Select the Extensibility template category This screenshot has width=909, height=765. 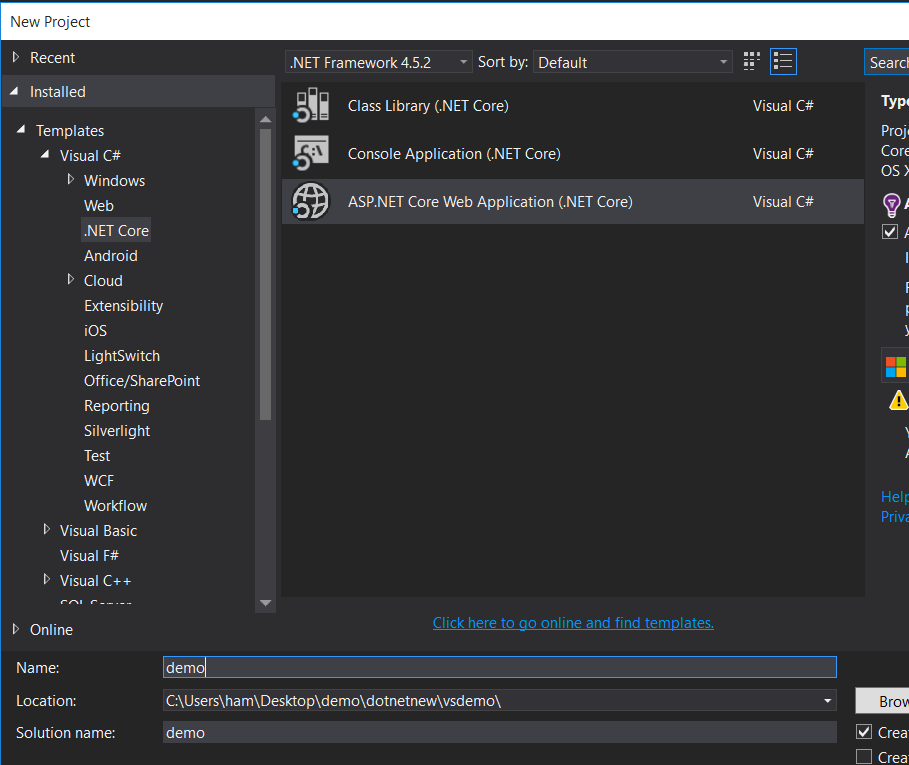(123, 305)
